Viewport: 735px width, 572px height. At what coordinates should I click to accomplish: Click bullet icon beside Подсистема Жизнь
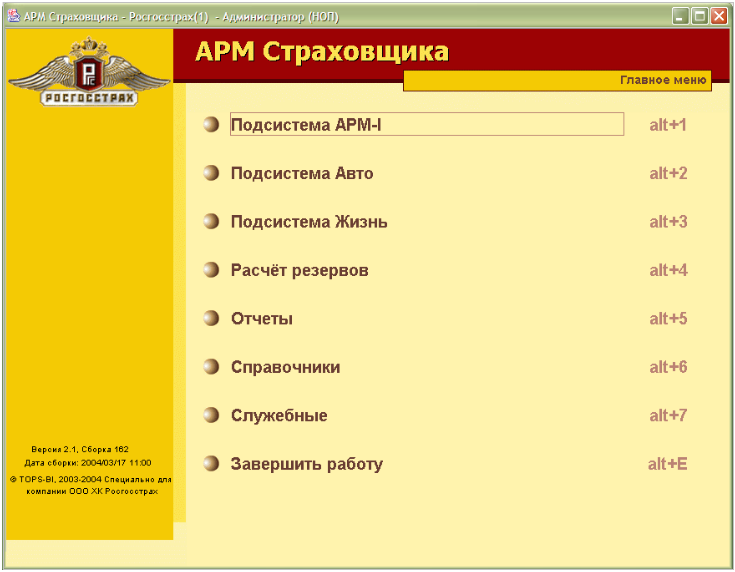click(211, 221)
